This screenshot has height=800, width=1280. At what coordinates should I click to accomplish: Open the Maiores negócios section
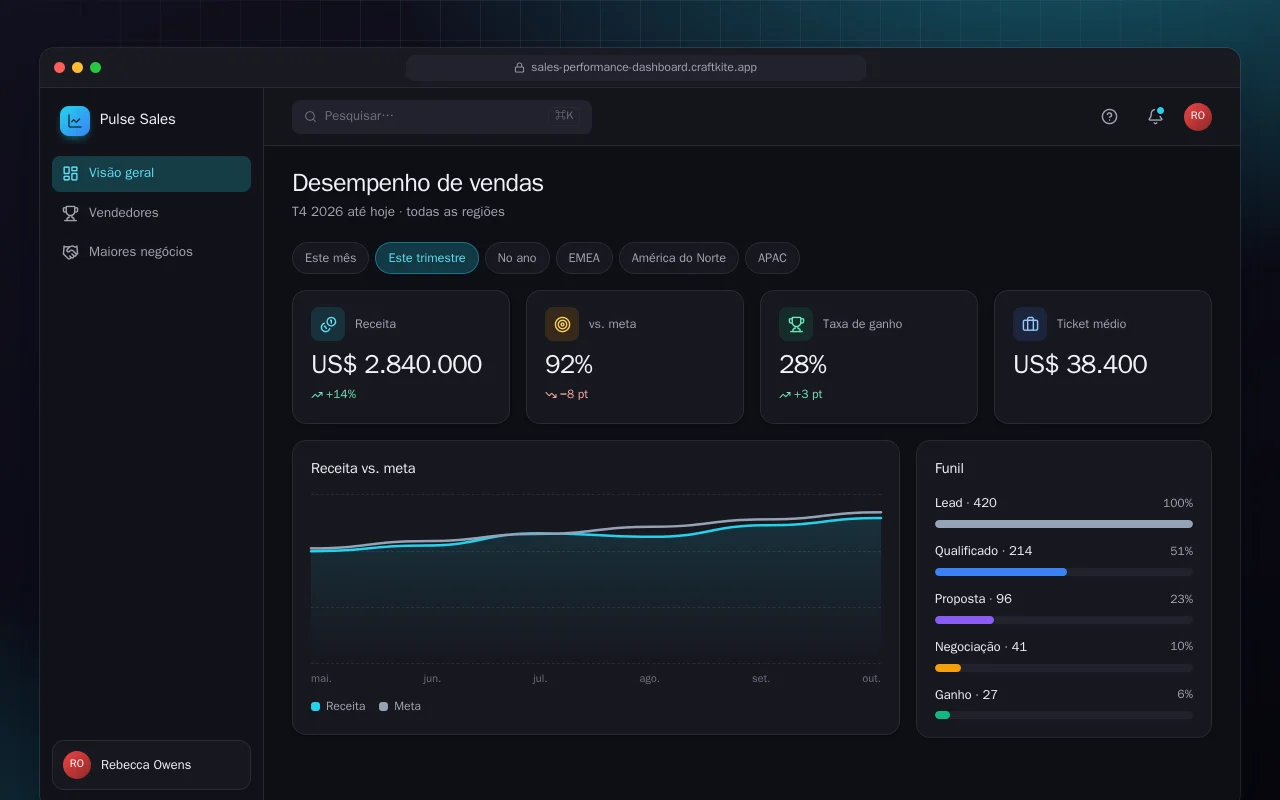click(x=151, y=252)
